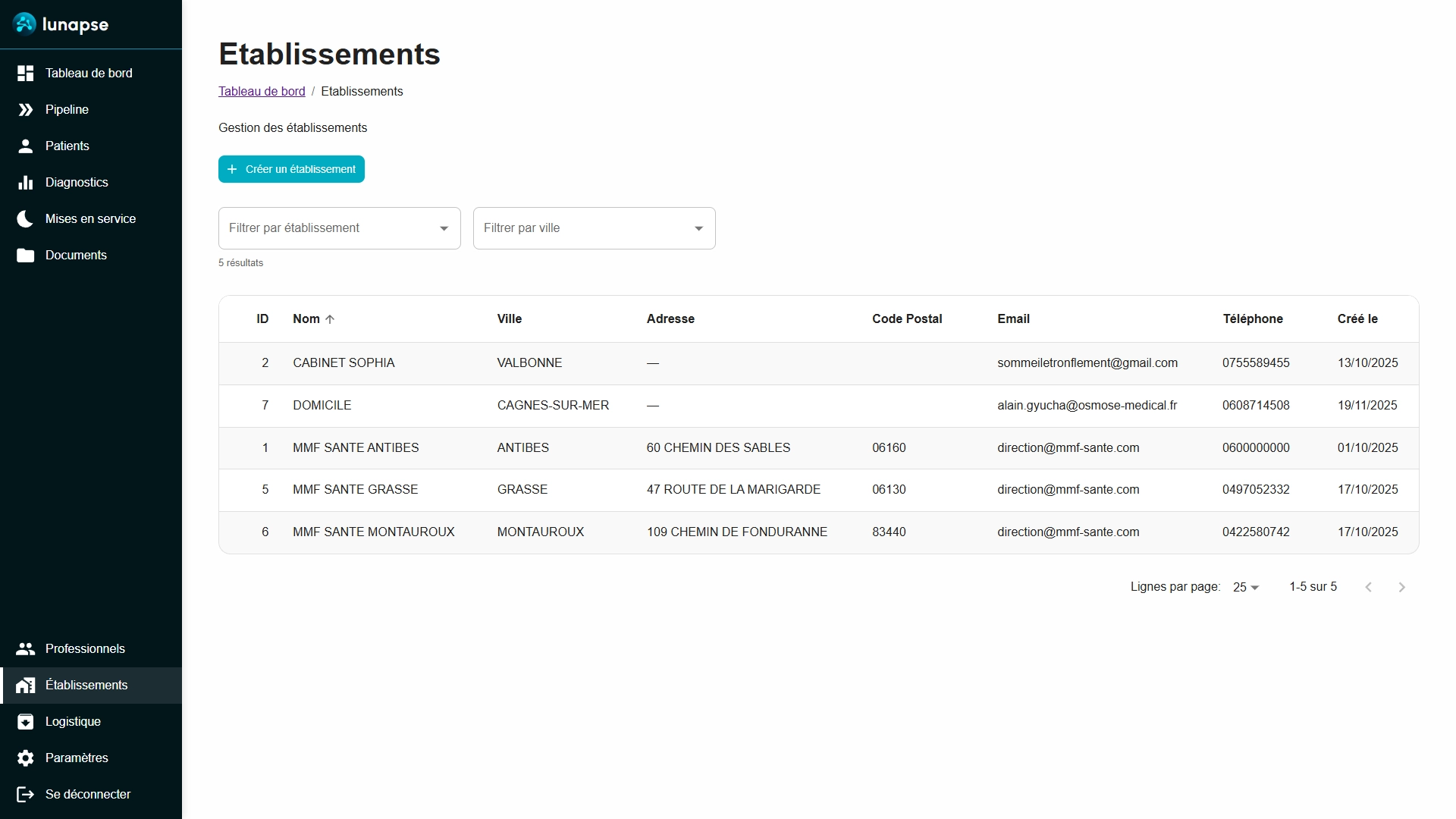Click the Mises en service moon icon
Screen dimensions: 1456x819
tap(26, 219)
